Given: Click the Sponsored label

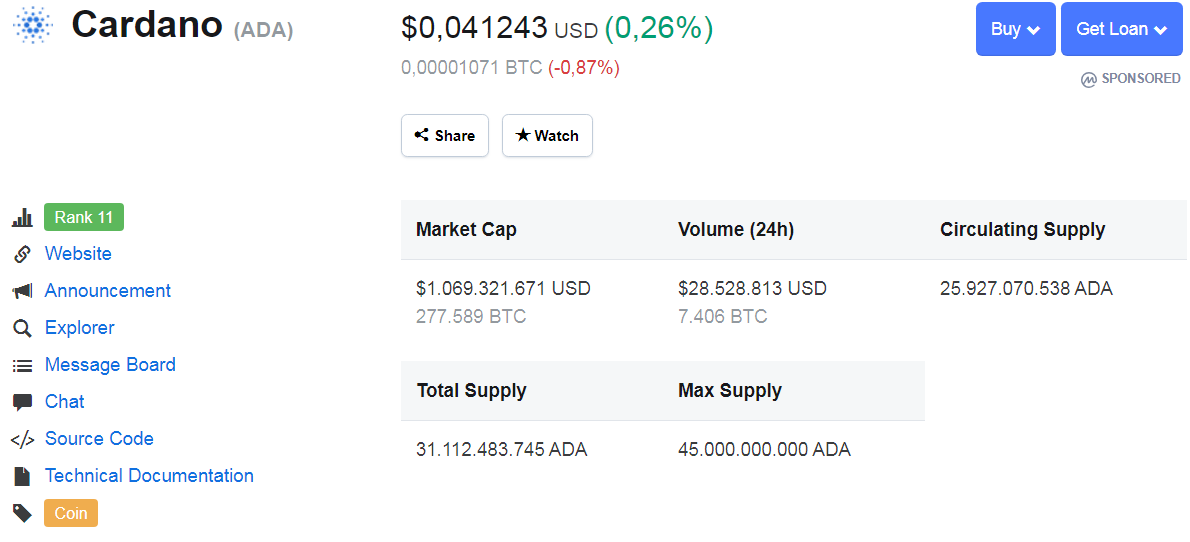Looking at the screenshot, I should pos(1131,79).
